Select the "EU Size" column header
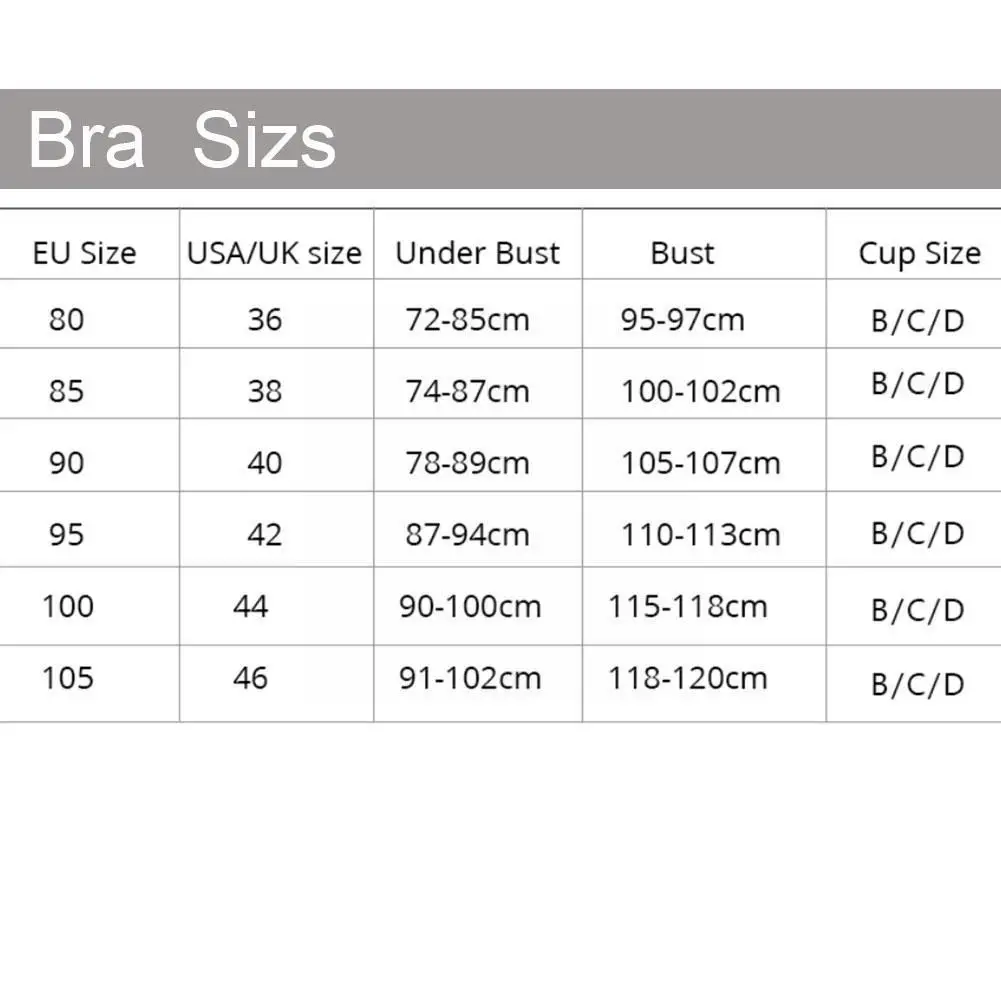This screenshot has height=1001, width=1001. click(84, 253)
